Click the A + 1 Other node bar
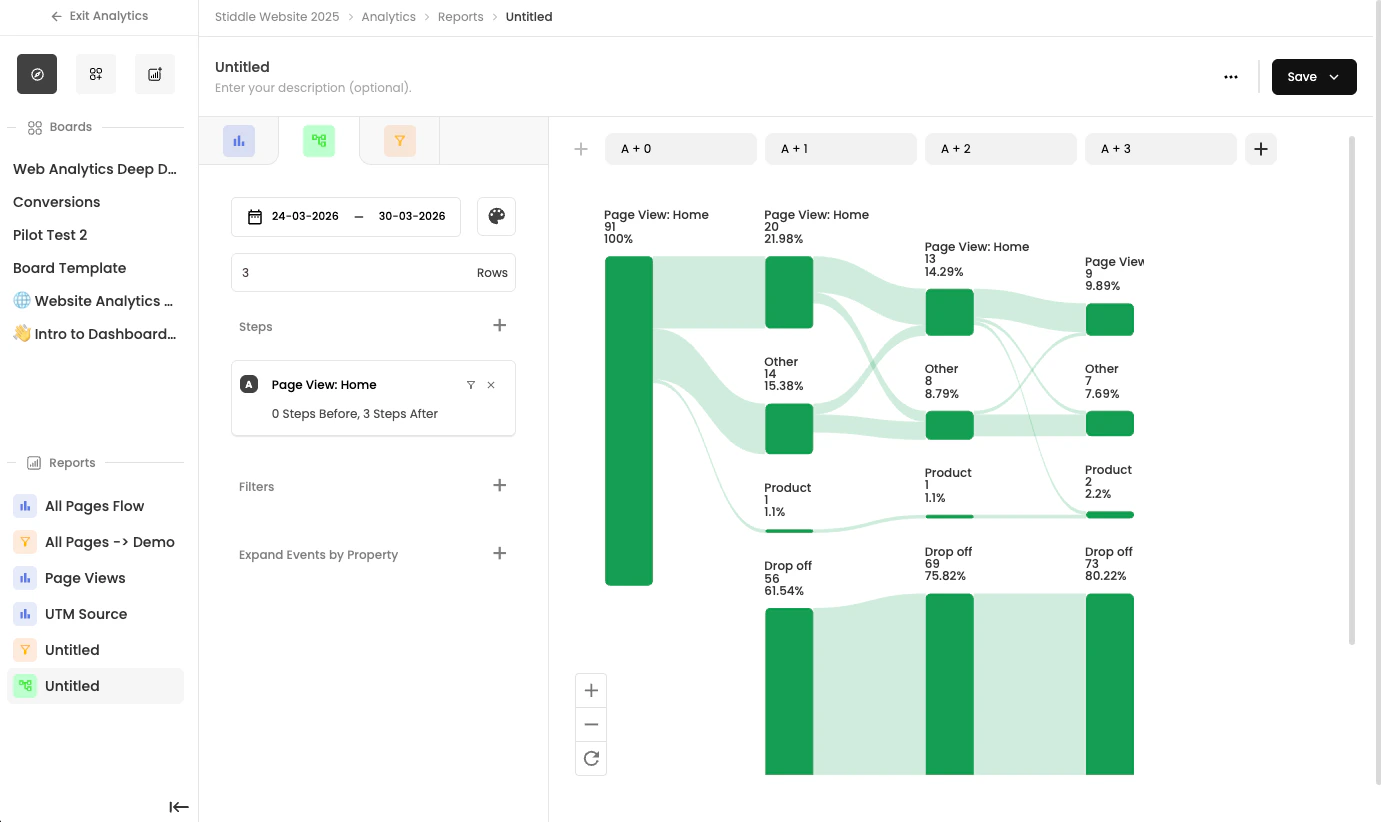Image resolution: width=1381 pixels, height=822 pixels. click(x=789, y=429)
